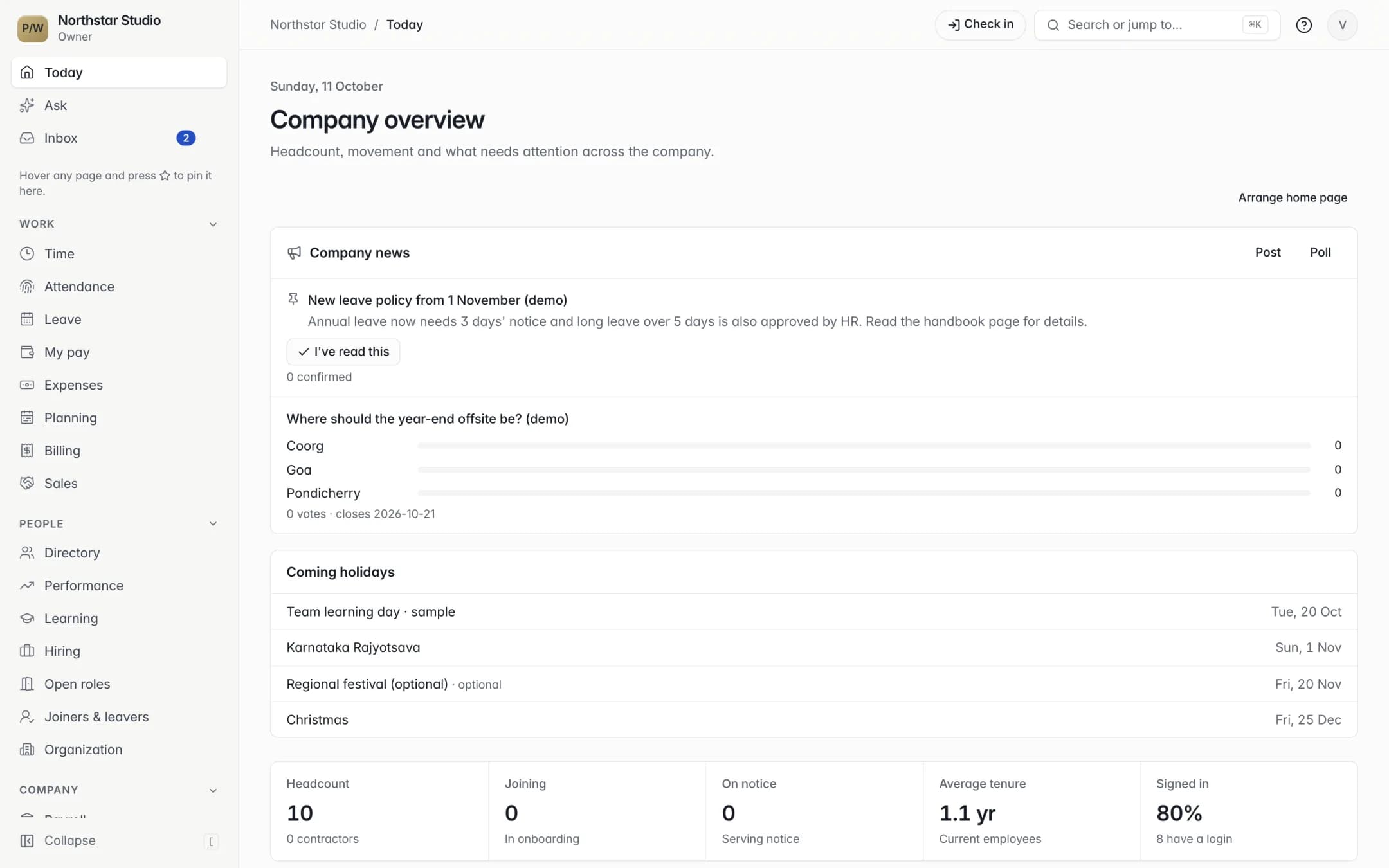Click the Performance trend icon
The image size is (1389, 868).
click(27, 586)
